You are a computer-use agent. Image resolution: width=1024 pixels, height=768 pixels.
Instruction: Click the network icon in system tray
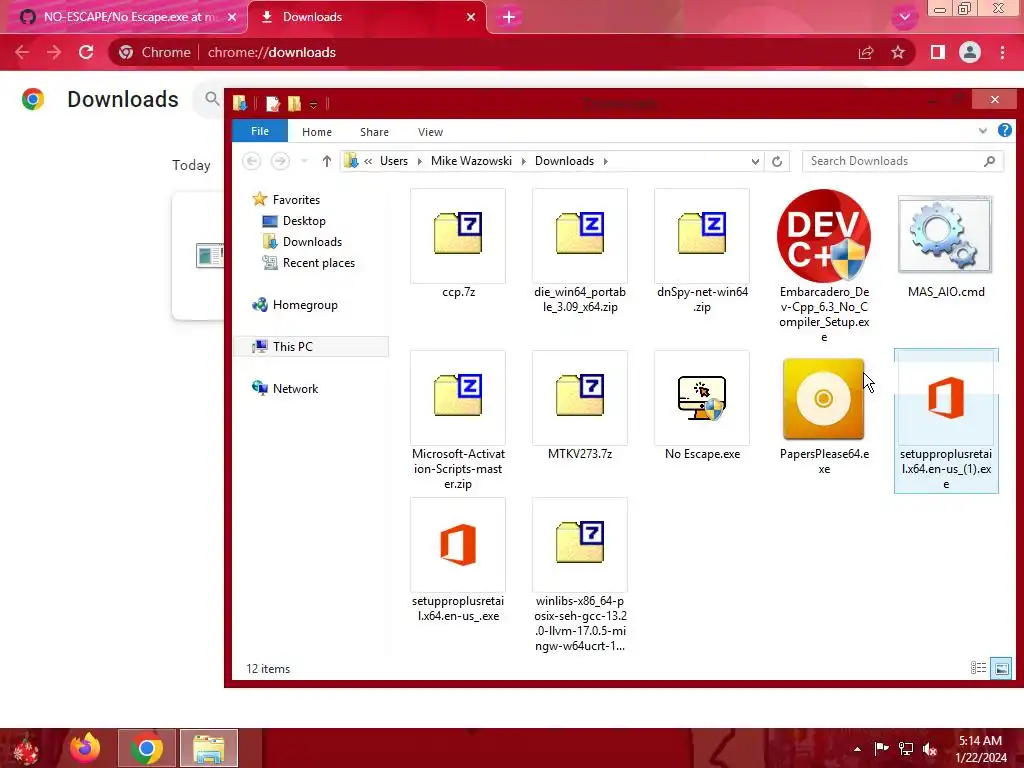point(906,749)
